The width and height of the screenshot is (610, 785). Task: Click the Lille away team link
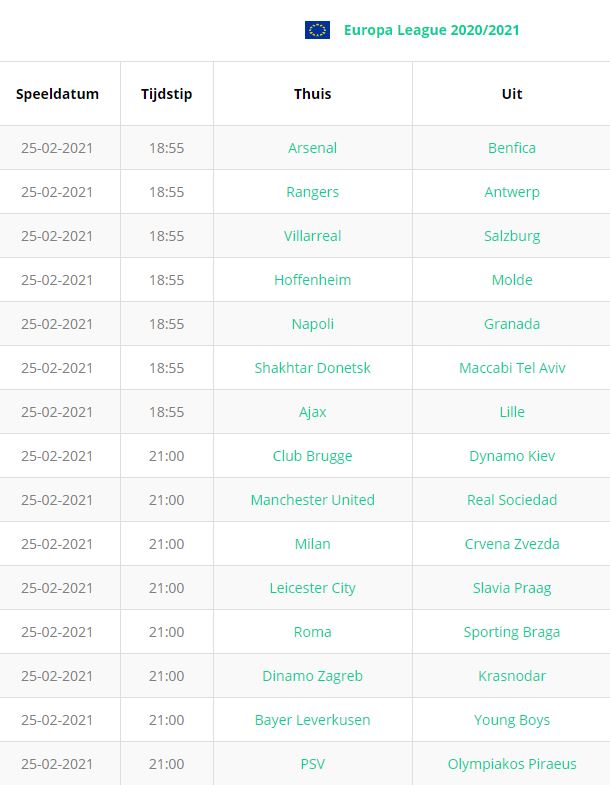click(x=512, y=412)
